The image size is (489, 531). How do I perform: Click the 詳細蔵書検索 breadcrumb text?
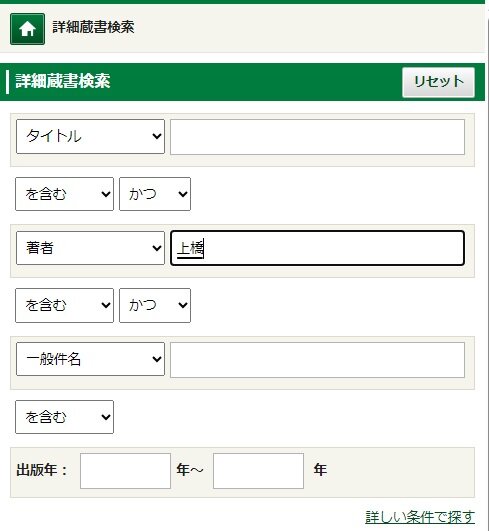(93, 27)
